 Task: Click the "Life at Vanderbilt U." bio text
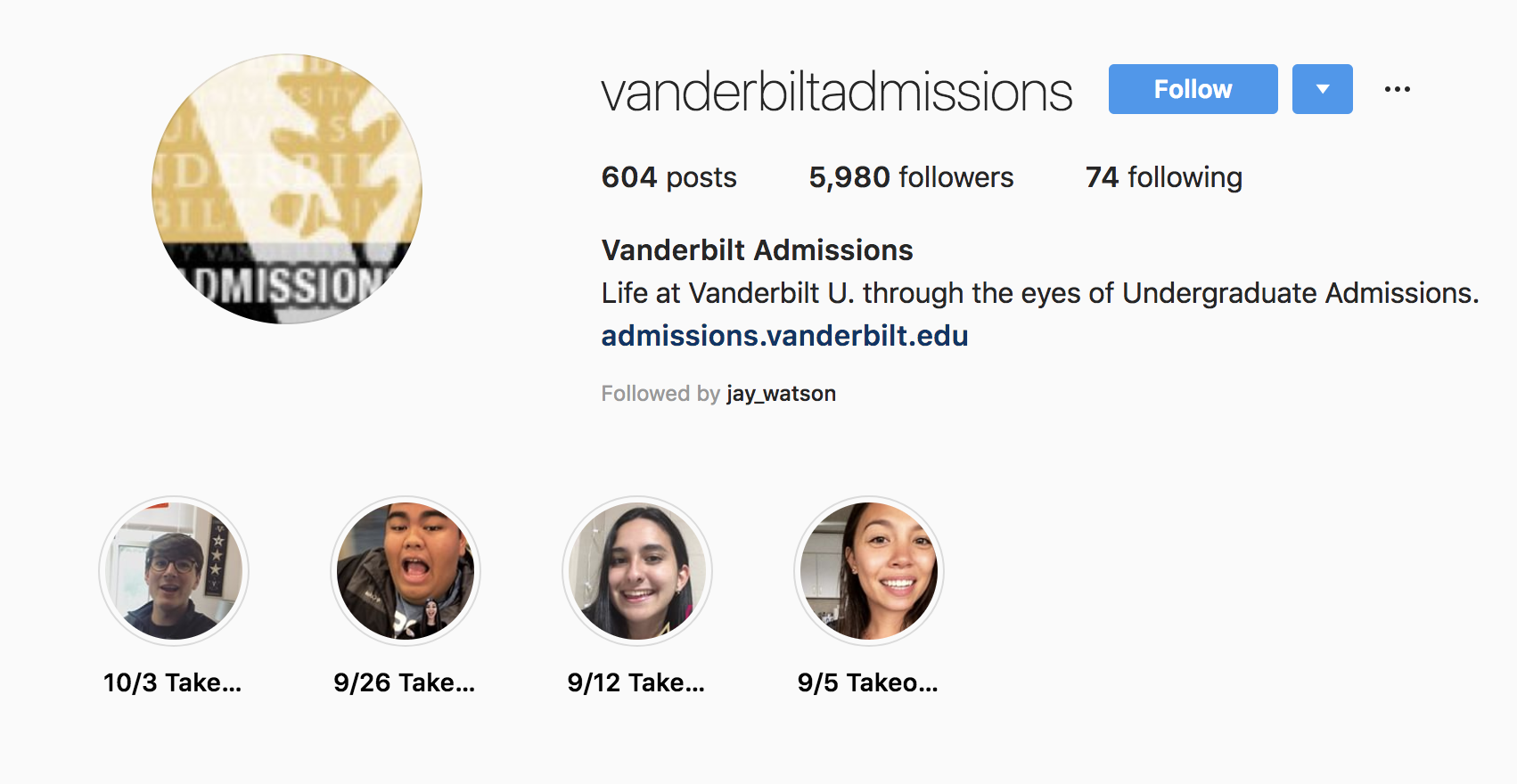click(1039, 293)
